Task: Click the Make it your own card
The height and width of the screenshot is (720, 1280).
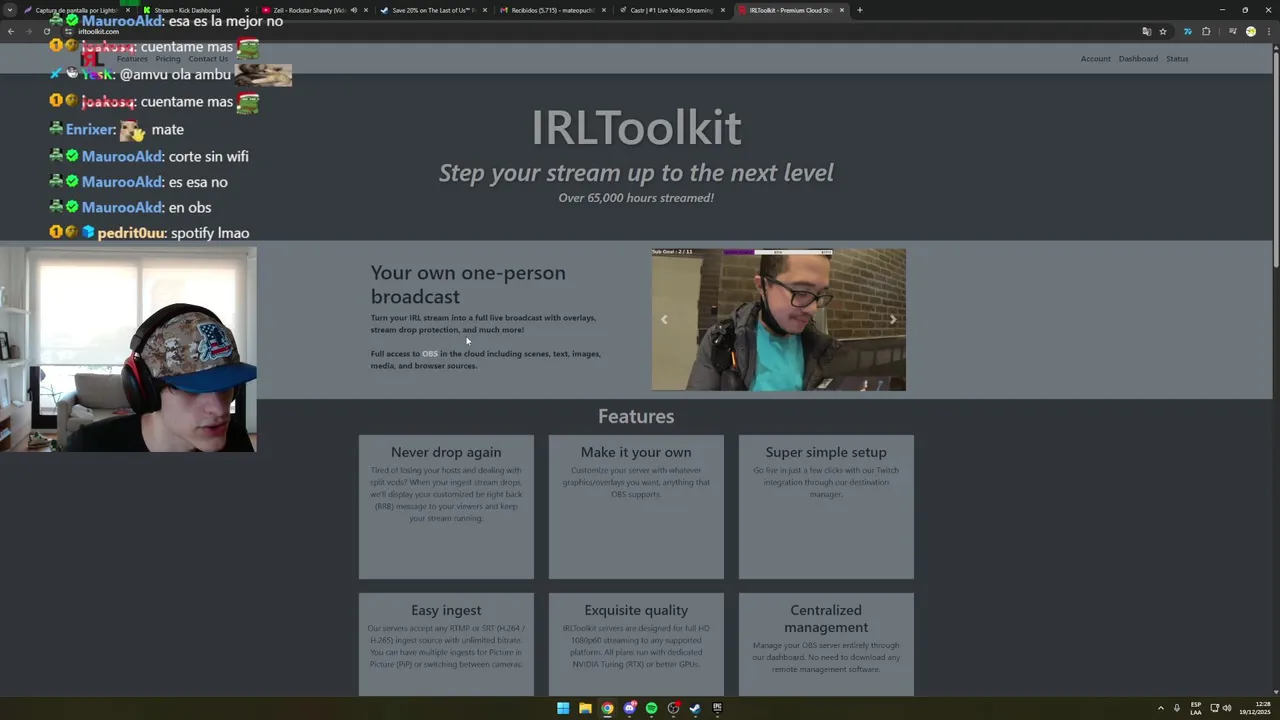Action: click(636, 507)
